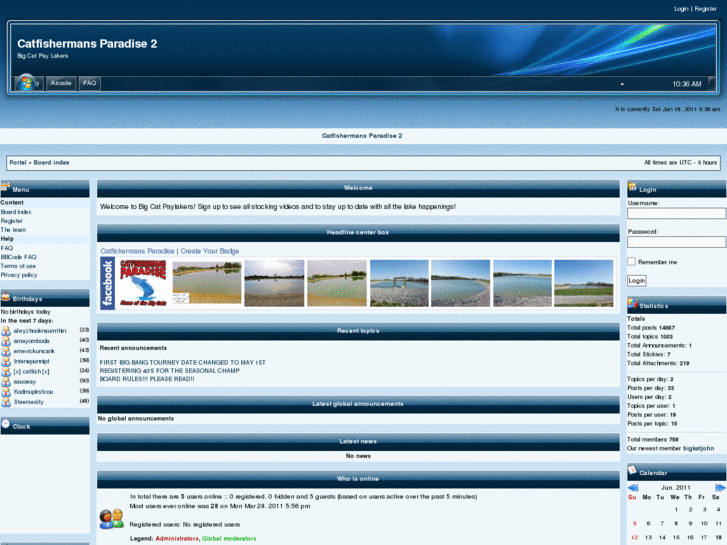Open the second lake photo thumbnail
This screenshot has height=545, width=727.
point(274,283)
